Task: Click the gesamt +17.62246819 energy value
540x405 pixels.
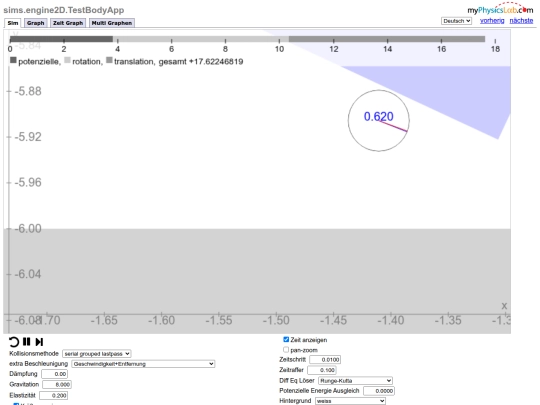Action: coord(201,62)
